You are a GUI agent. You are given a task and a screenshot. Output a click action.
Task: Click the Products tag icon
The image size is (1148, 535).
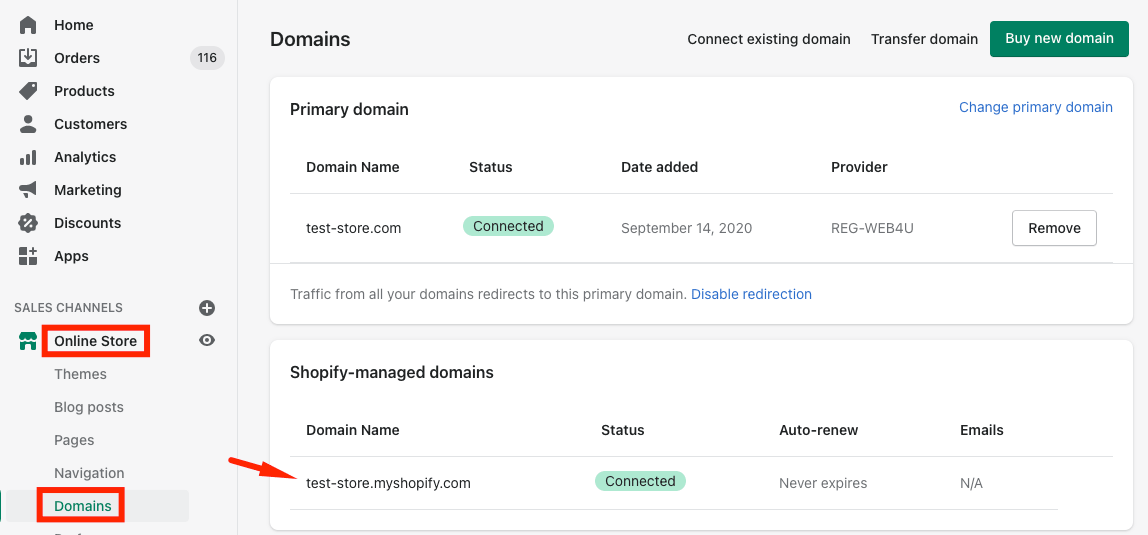coord(28,91)
